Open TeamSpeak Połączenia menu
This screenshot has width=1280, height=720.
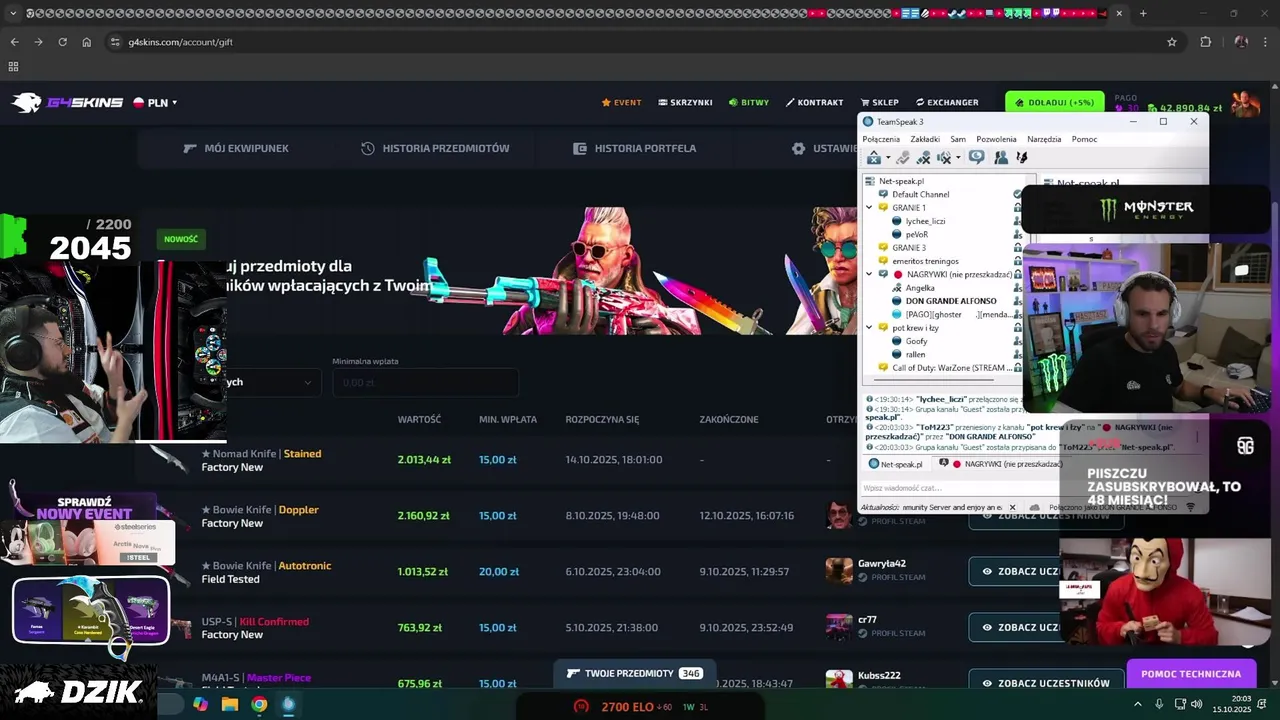tap(881, 139)
